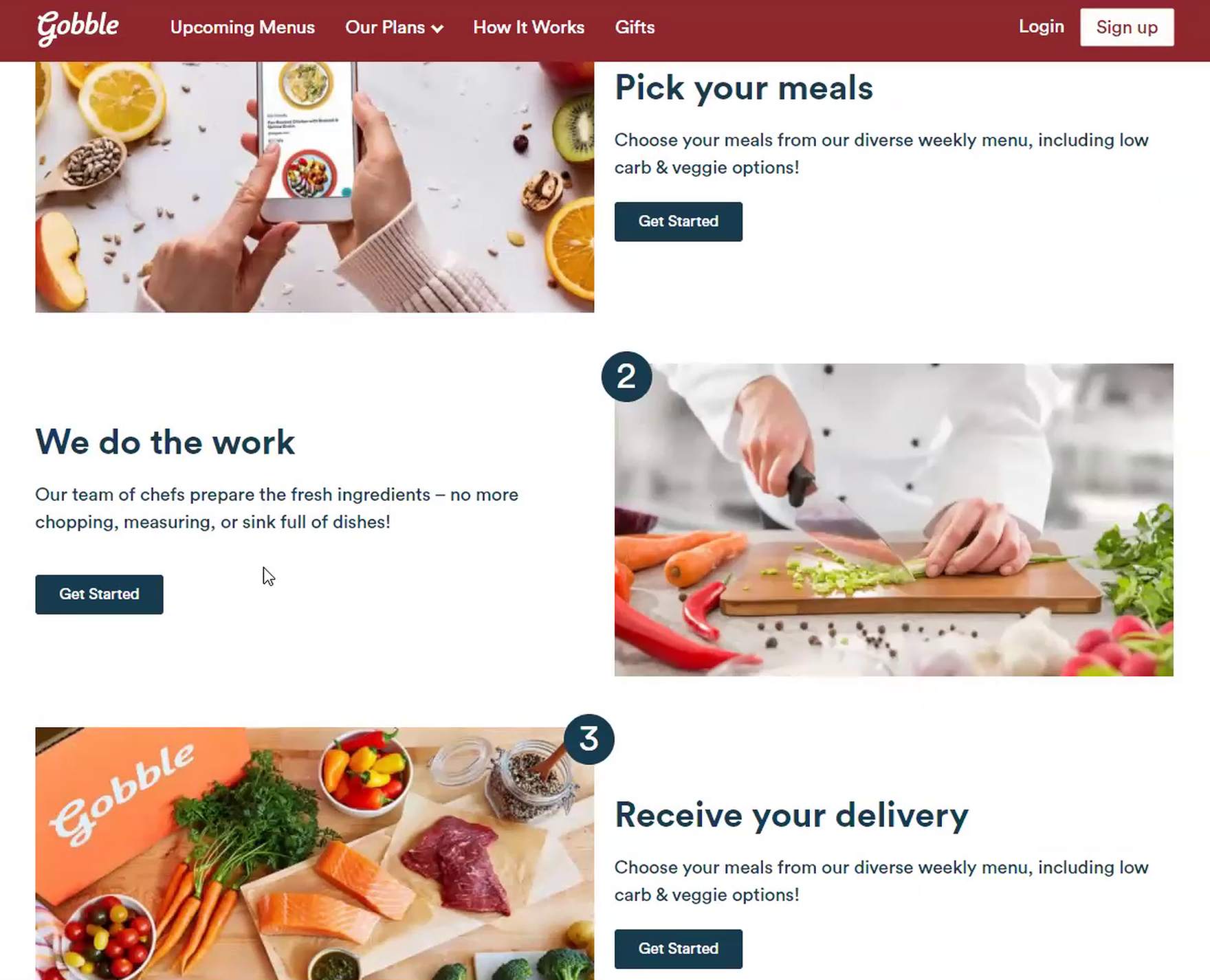The width and height of the screenshot is (1210, 980).
Task: Go to How It Works
Action: (x=529, y=27)
